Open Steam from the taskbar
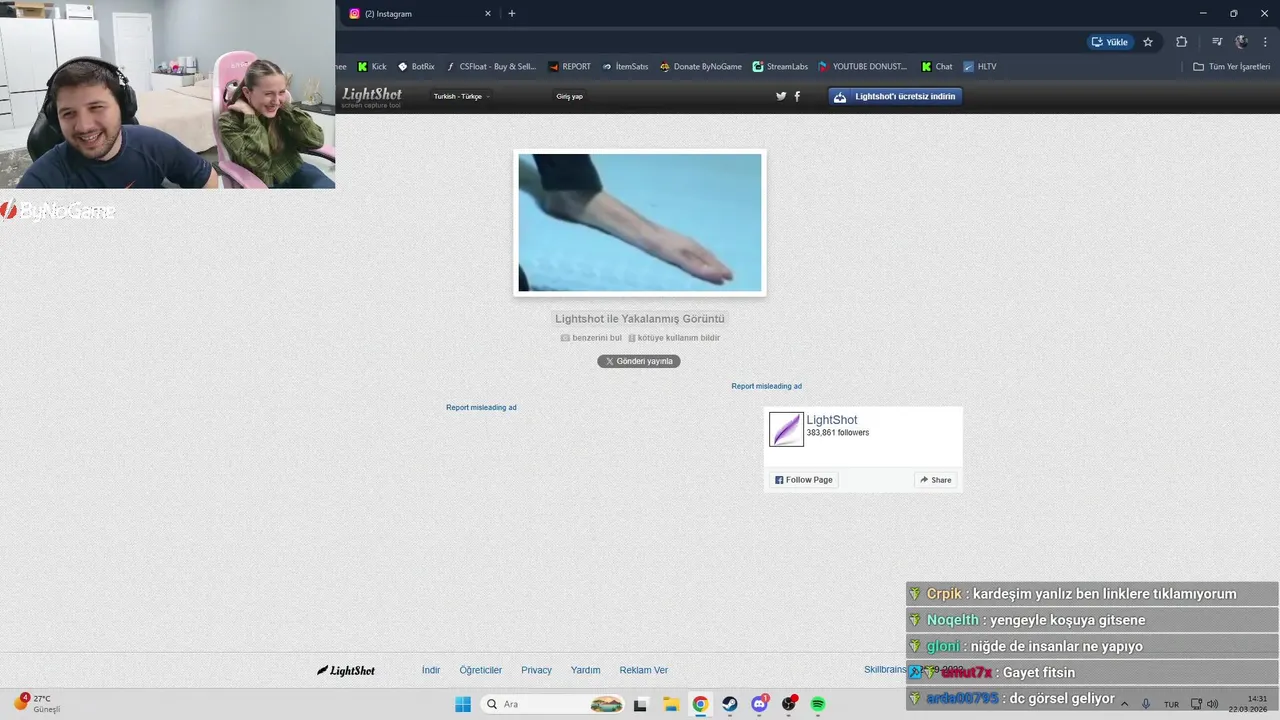 click(730, 704)
